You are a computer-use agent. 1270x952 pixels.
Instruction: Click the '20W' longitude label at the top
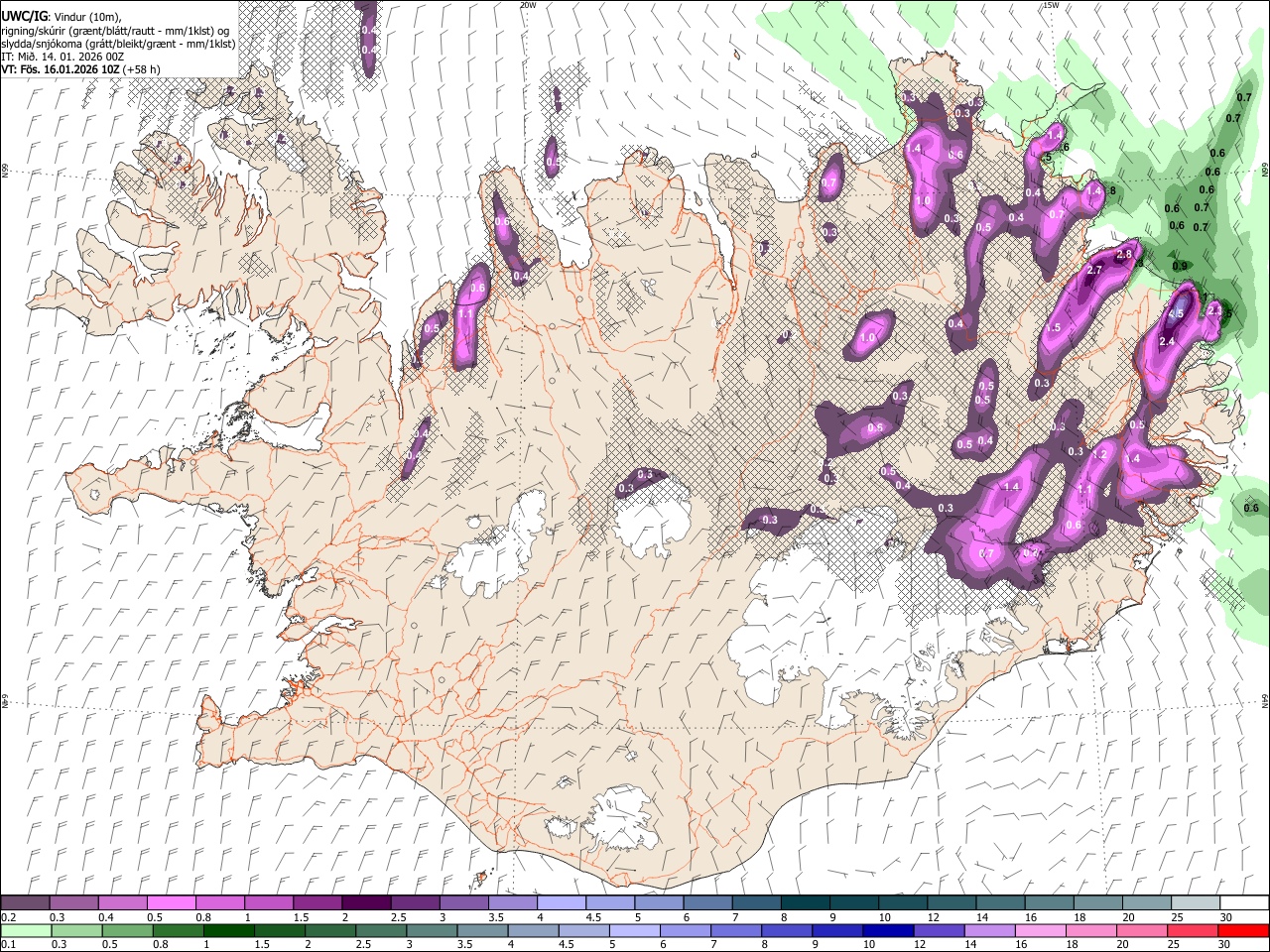[x=528, y=5]
